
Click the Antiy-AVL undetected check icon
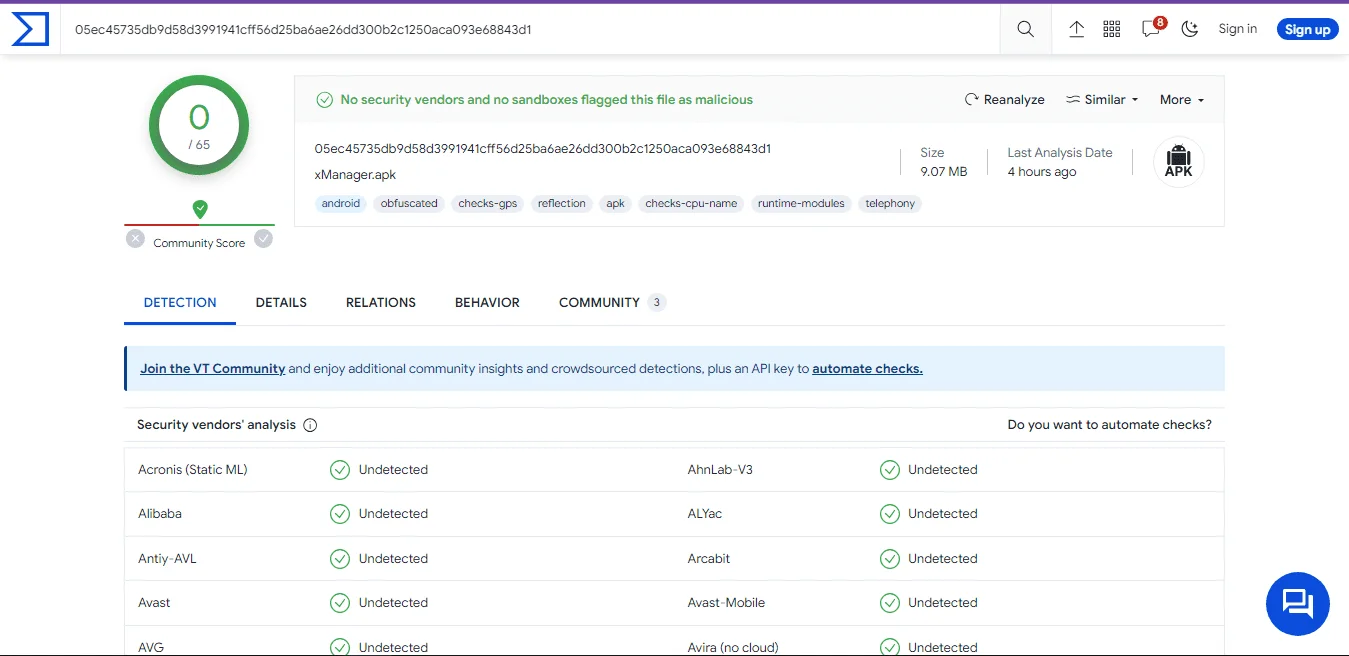click(340, 559)
